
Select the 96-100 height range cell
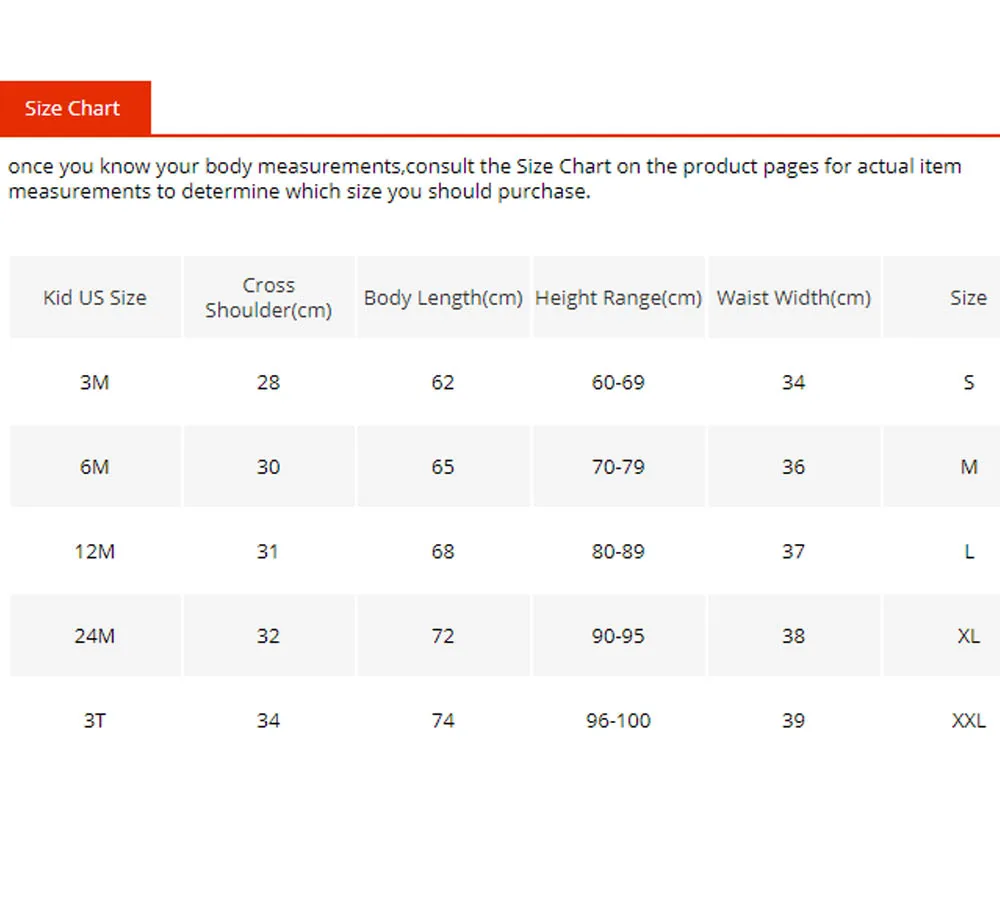[x=618, y=720]
